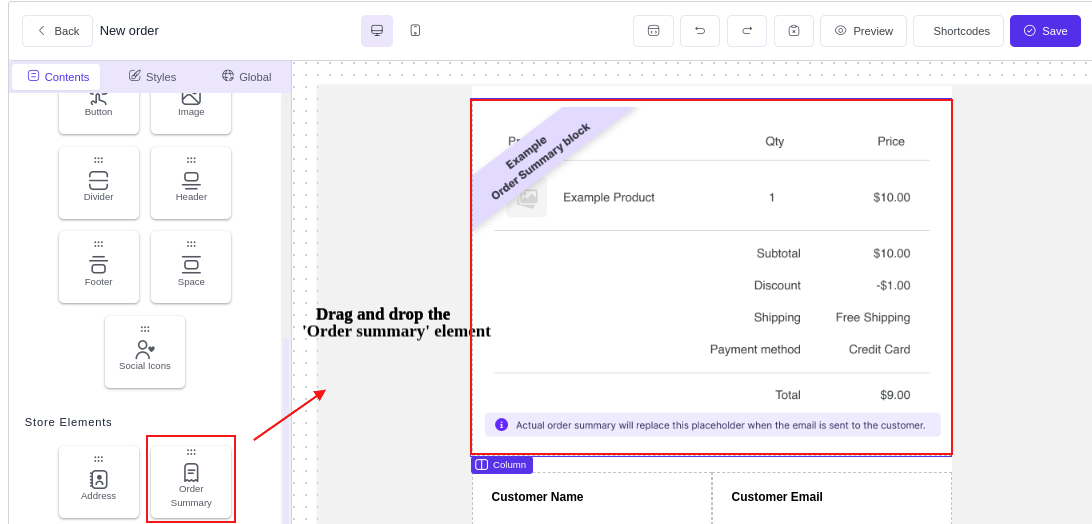
Task: Open the code view icon button
Action: [x=653, y=31]
